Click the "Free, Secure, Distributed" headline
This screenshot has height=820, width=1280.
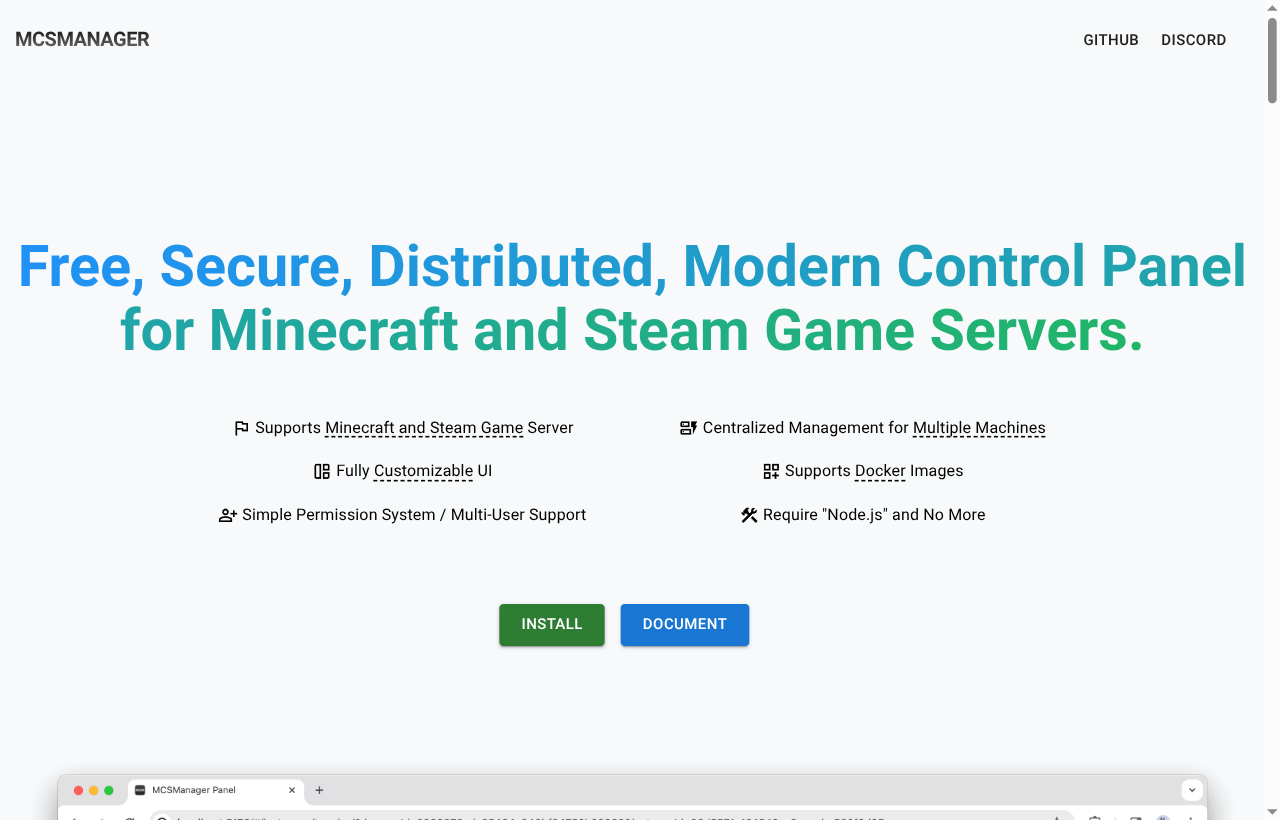632,298
